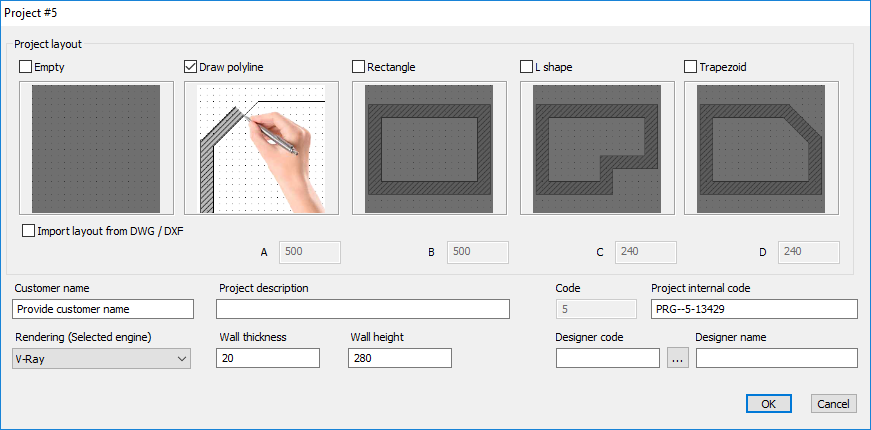Open the Rendering engine V-Ray dropdown
The width and height of the screenshot is (871, 430).
pyautogui.click(x=101, y=359)
